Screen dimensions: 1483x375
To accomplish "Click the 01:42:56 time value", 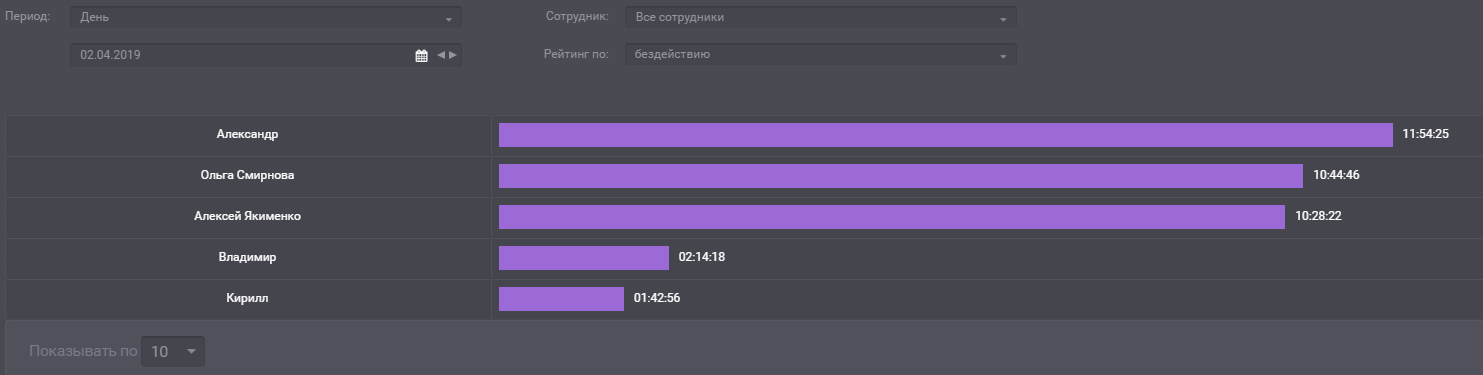I will tap(657, 298).
